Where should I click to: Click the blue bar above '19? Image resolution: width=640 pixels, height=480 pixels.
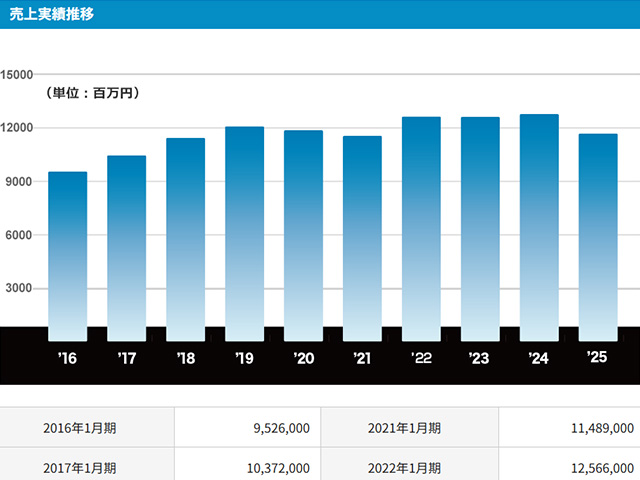244,233
